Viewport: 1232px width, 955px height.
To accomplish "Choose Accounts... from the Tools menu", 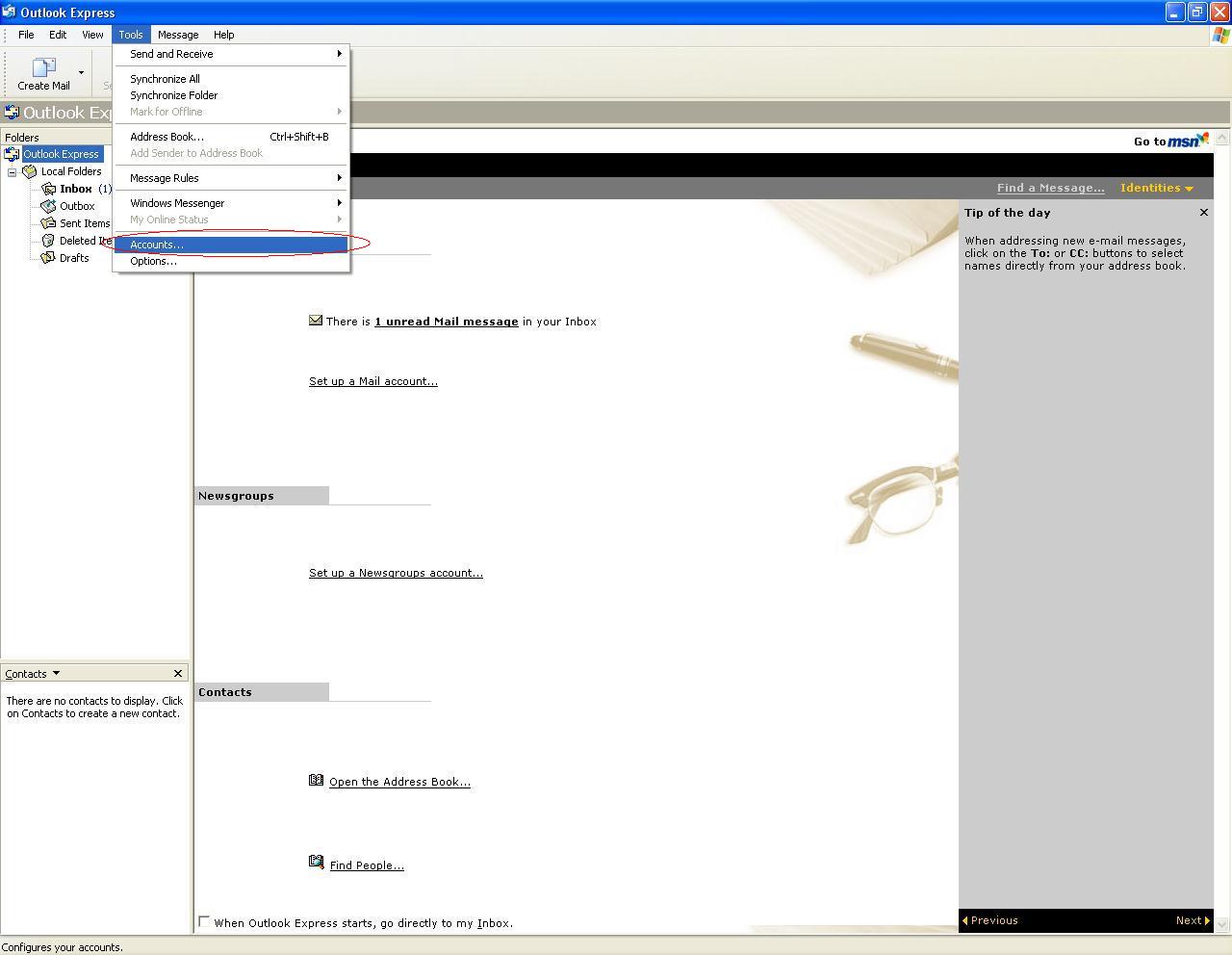I will click(x=157, y=245).
